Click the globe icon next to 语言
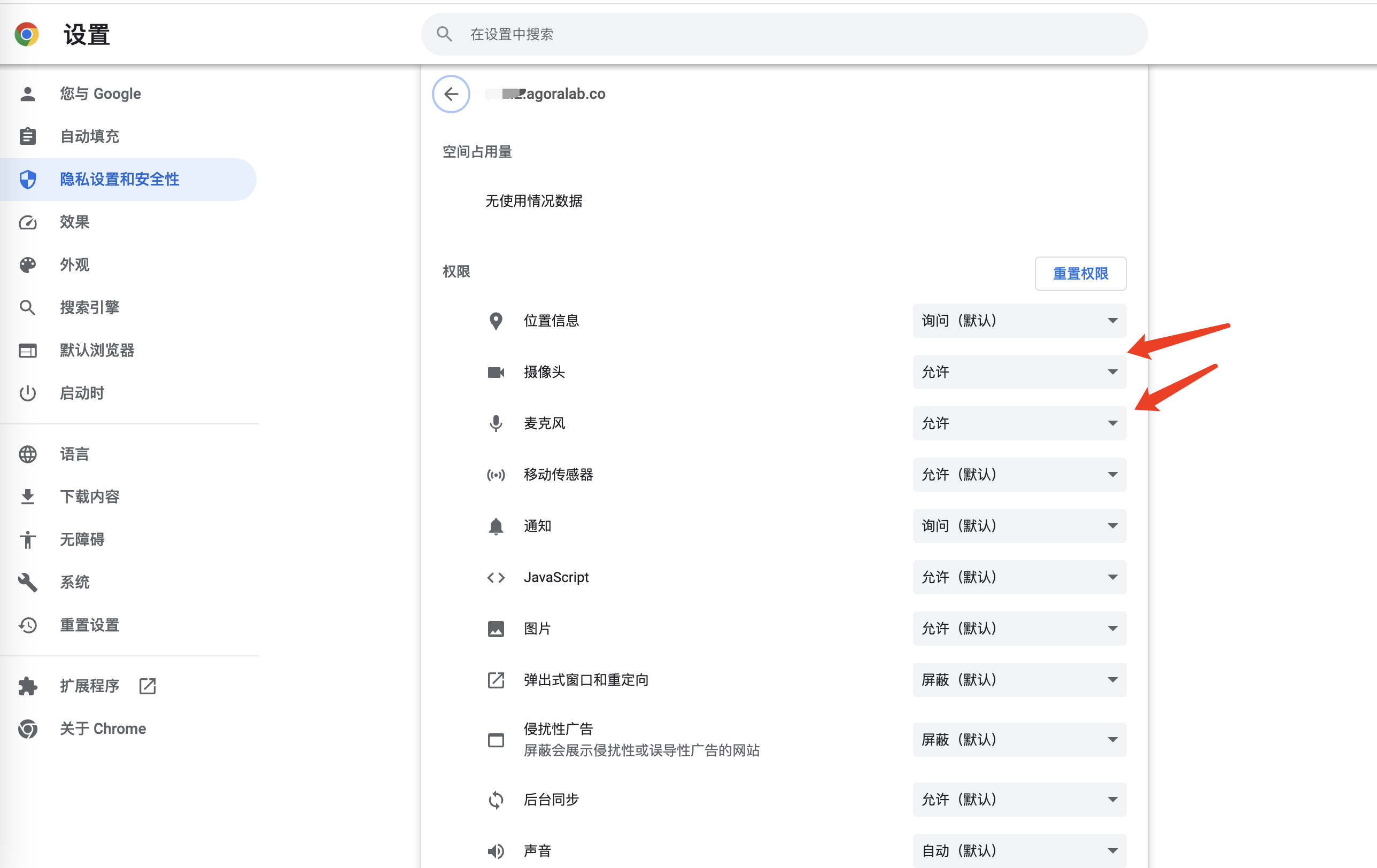Viewport: 1377px width, 868px height. coord(27,454)
